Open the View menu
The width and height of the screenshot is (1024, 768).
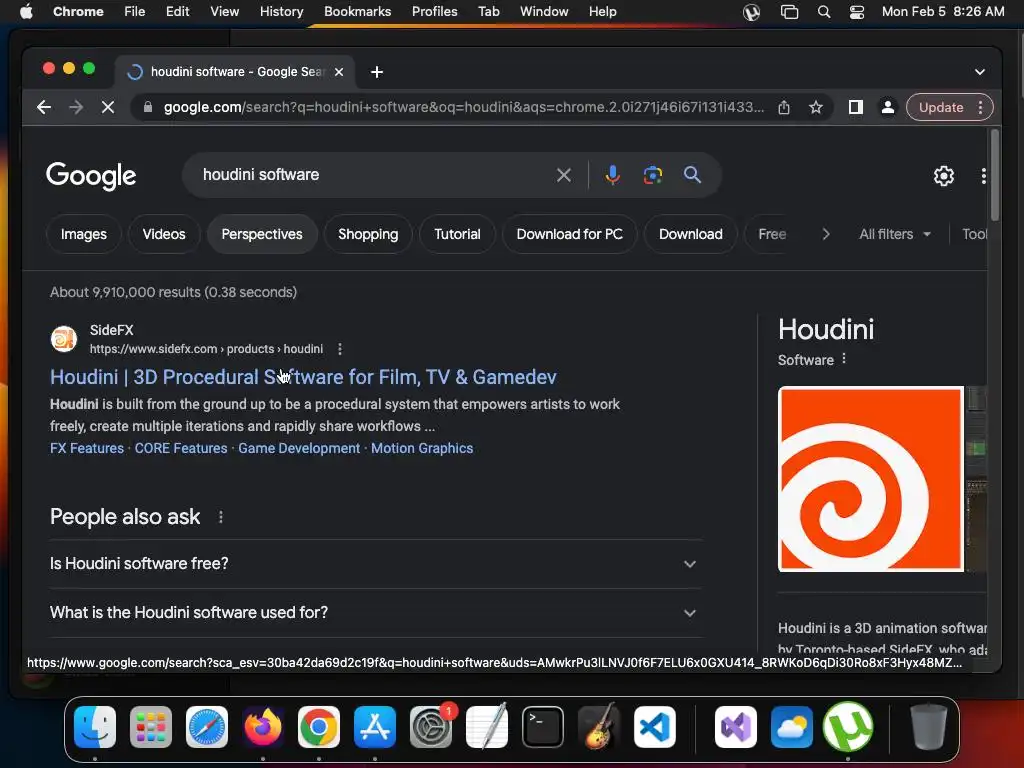point(224,12)
